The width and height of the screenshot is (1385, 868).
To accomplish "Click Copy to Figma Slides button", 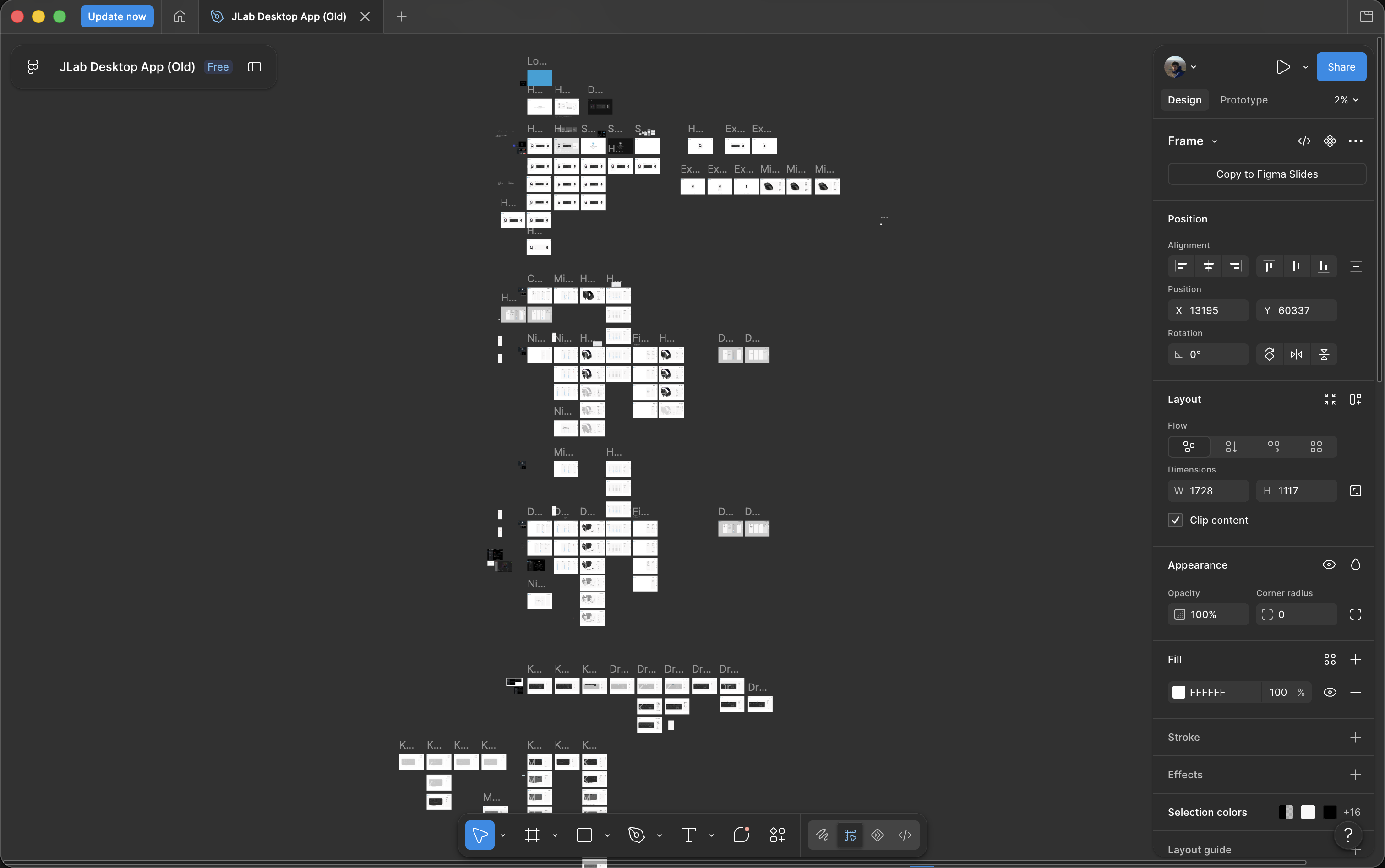I will click(1267, 174).
